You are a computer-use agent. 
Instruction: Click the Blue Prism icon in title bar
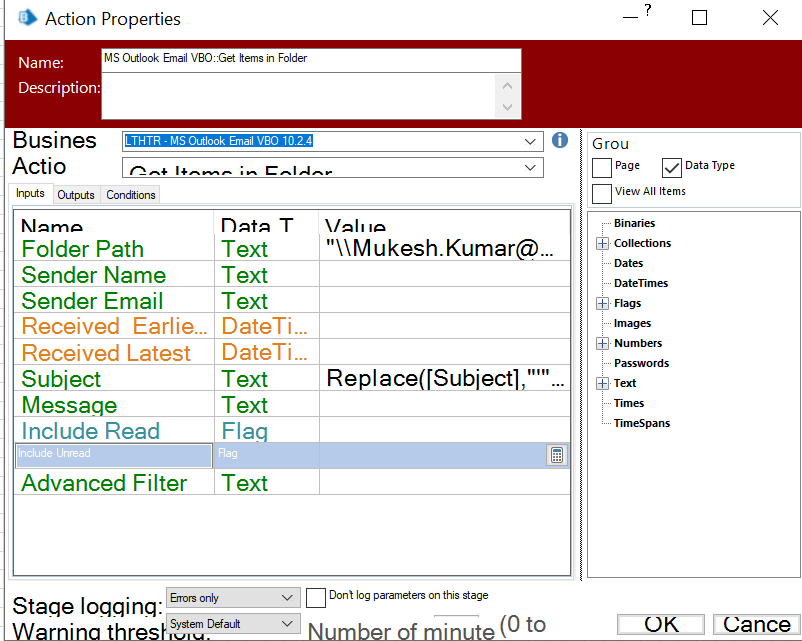pyautogui.click(x=26, y=18)
